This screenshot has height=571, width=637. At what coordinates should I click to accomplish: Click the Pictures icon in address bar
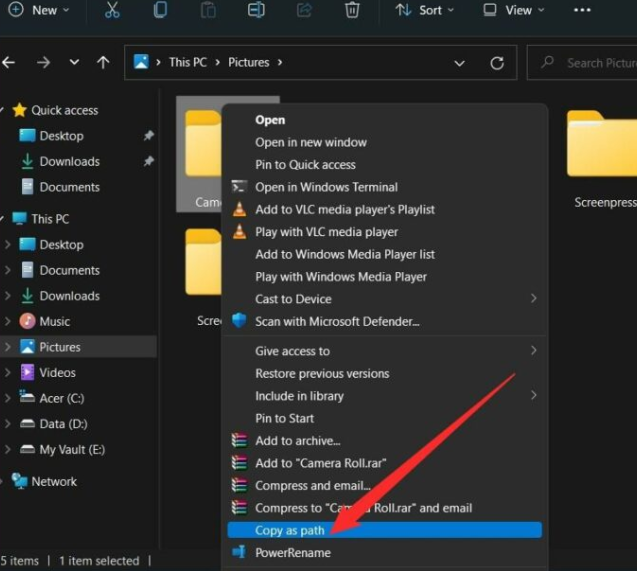pyautogui.click(x=141, y=62)
